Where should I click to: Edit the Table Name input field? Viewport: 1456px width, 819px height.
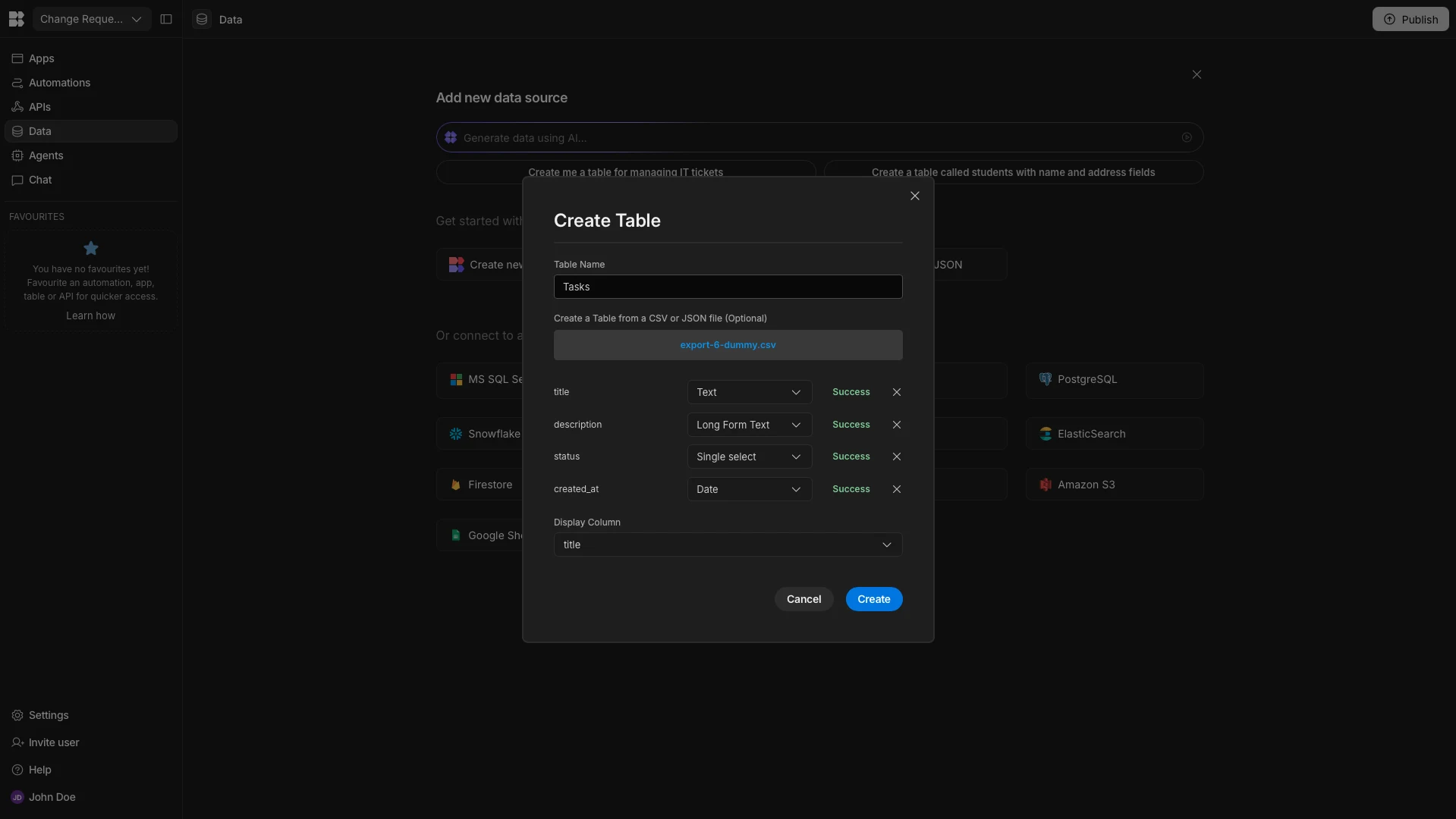tap(728, 287)
